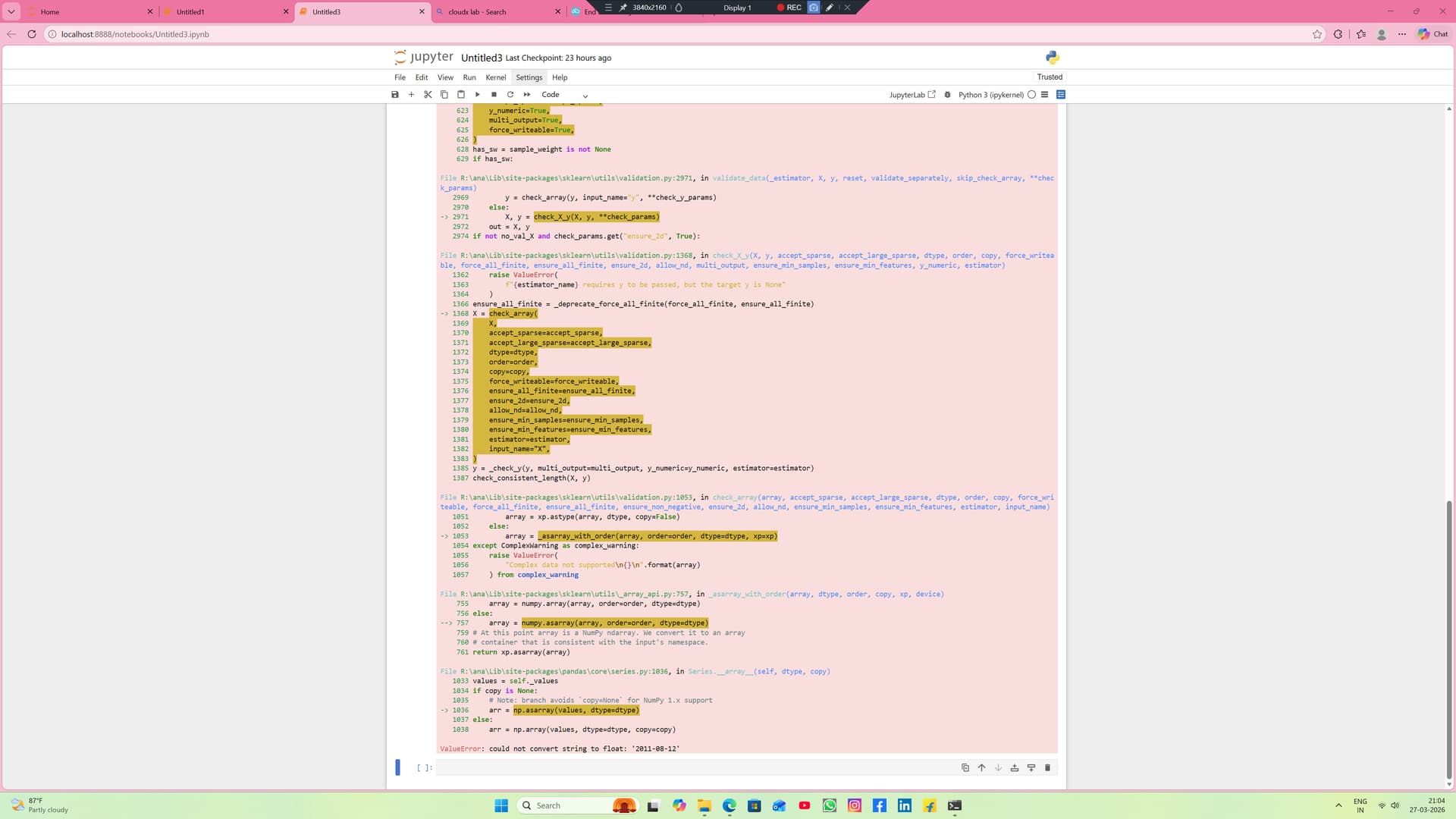Open the debugger bug icon
This screenshot has width=1456, height=819.
pyautogui.click(x=947, y=95)
